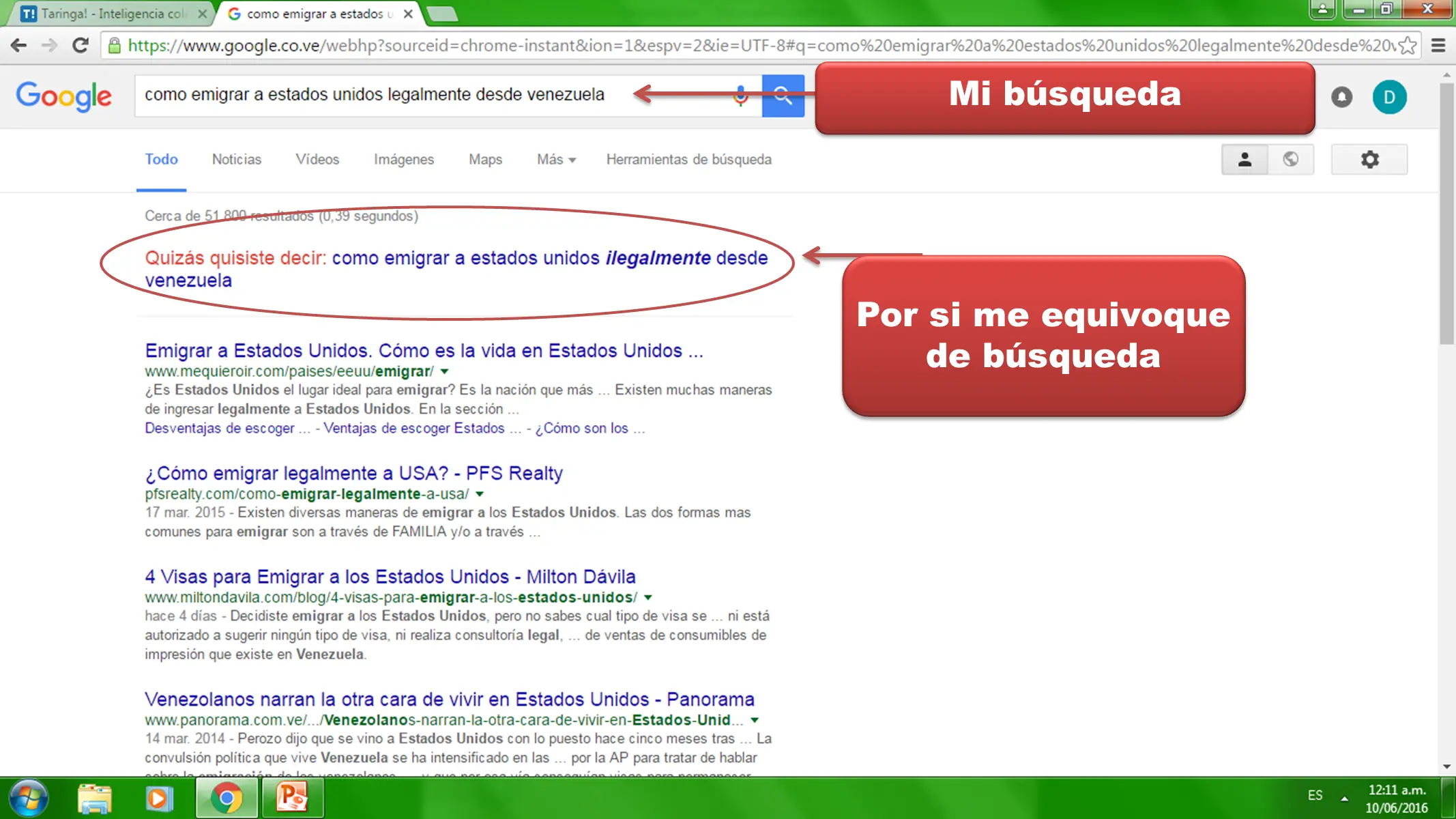
Task: Open the media player taskbar icon
Action: coord(159,798)
